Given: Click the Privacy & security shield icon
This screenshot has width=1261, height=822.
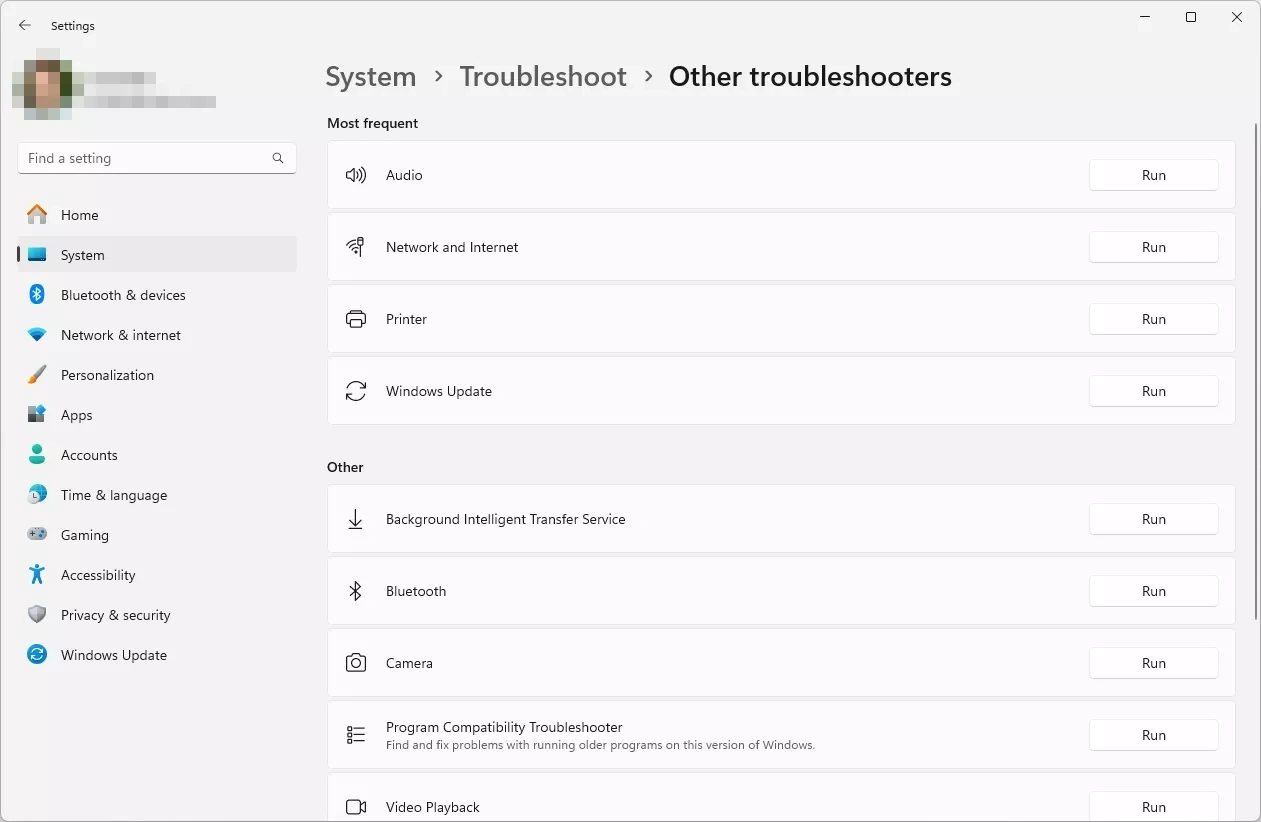Looking at the screenshot, I should 37,614.
